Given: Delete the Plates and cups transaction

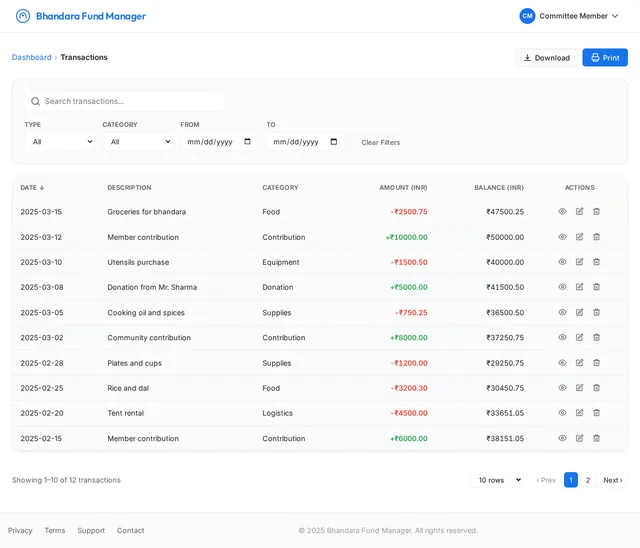Looking at the screenshot, I should [596, 363].
